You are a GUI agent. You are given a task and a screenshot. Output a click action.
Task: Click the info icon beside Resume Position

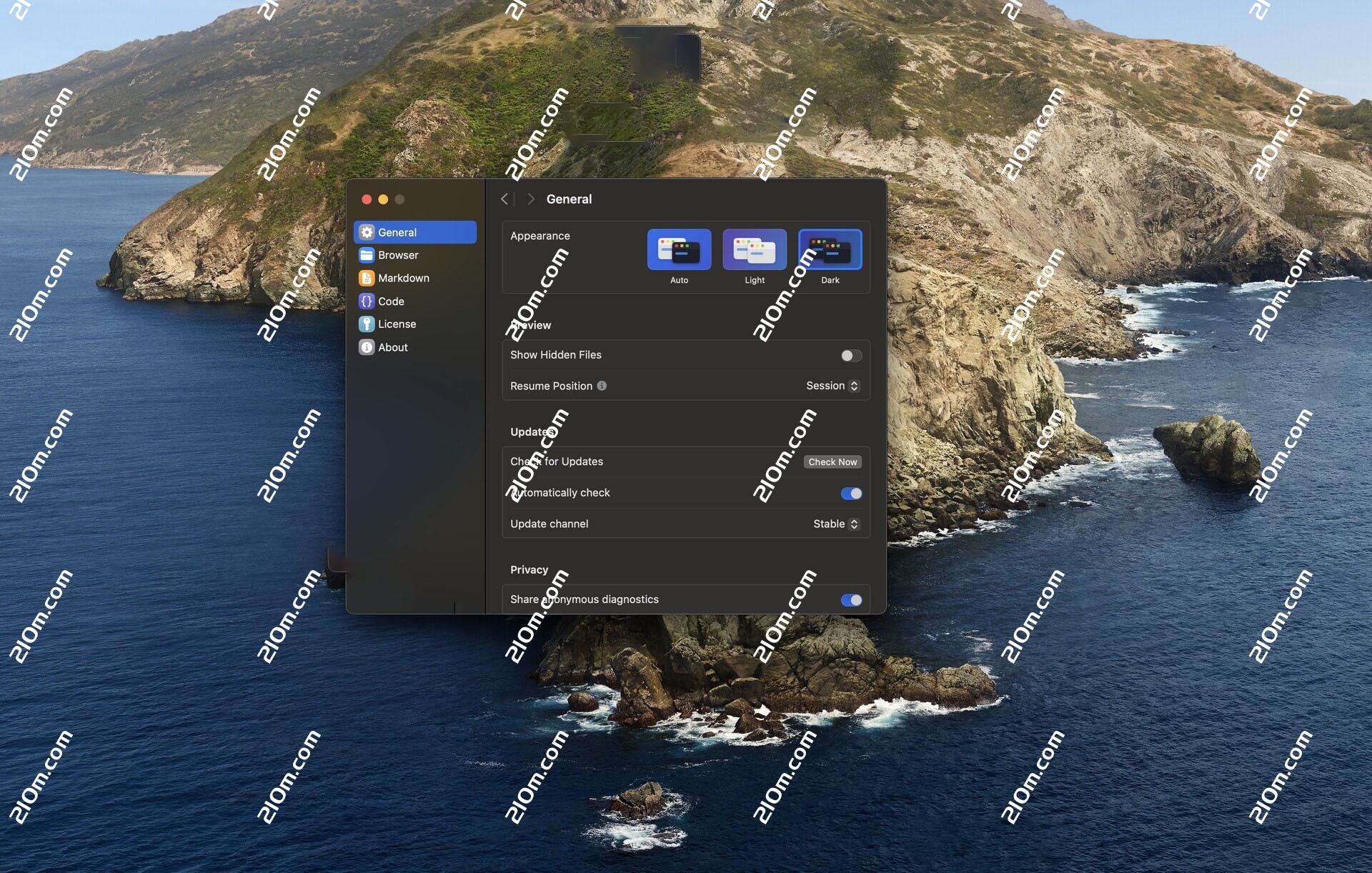click(x=602, y=386)
